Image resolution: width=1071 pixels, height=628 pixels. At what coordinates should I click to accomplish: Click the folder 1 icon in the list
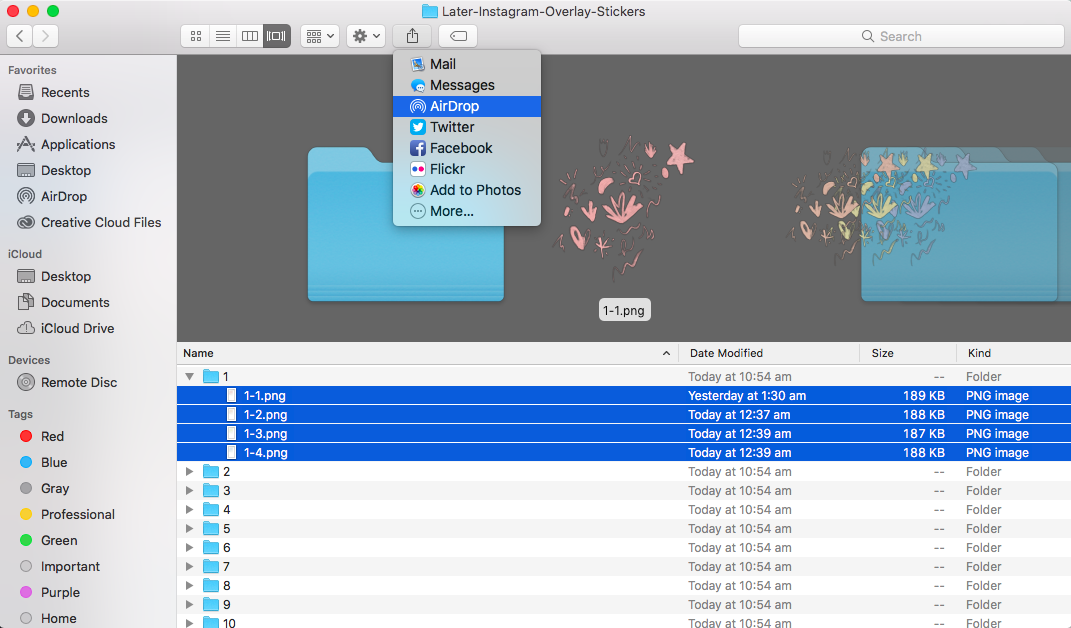pyautogui.click(x=211, y=377)
